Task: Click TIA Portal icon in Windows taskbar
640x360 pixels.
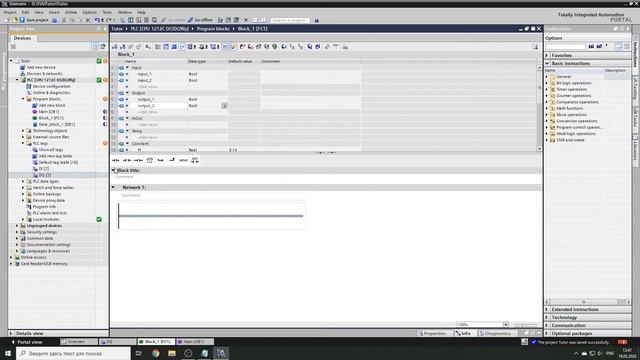Action: click(x=221, y=353)
